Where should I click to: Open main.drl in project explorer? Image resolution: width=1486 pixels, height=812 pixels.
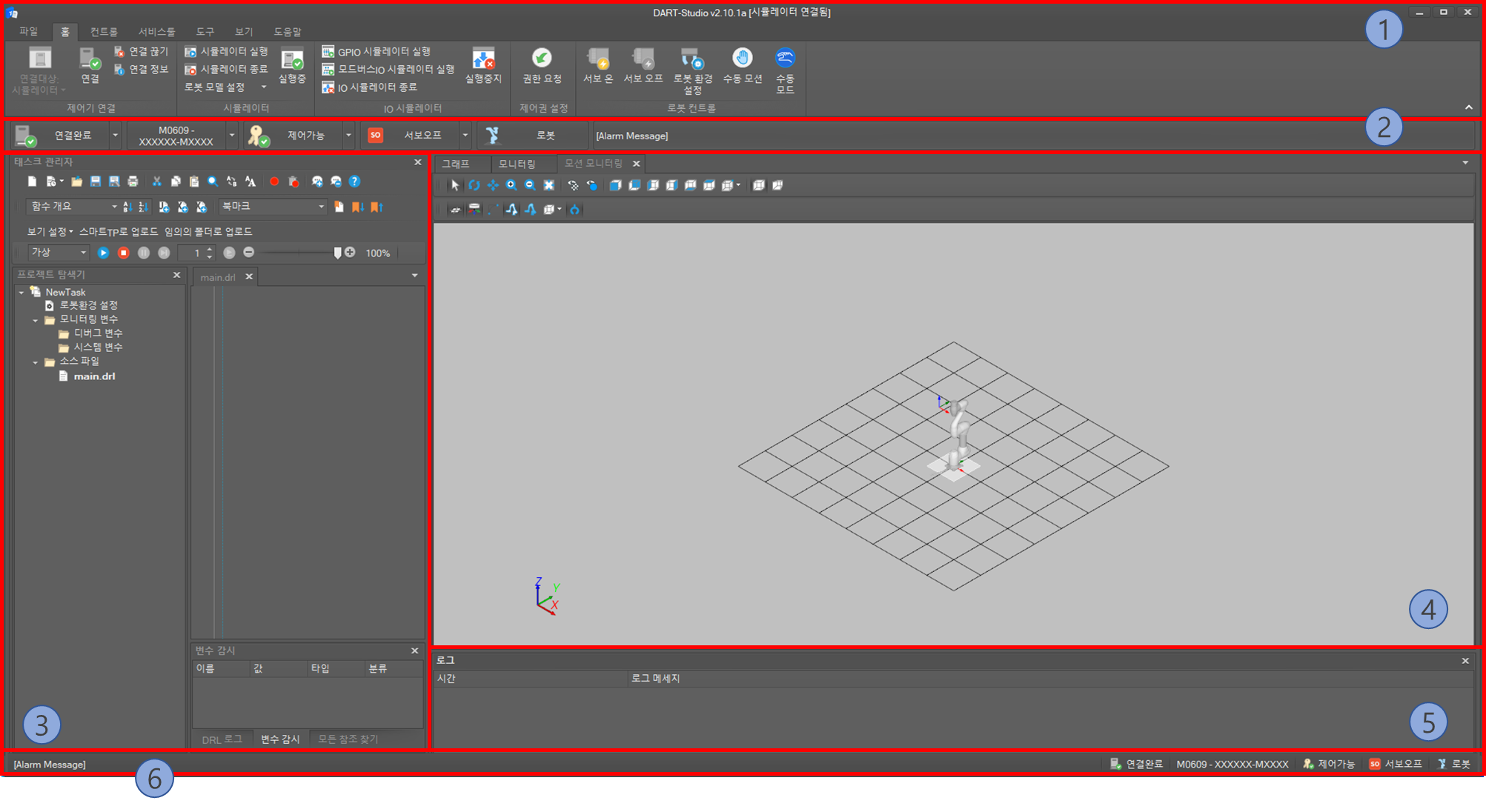point(94,376)
